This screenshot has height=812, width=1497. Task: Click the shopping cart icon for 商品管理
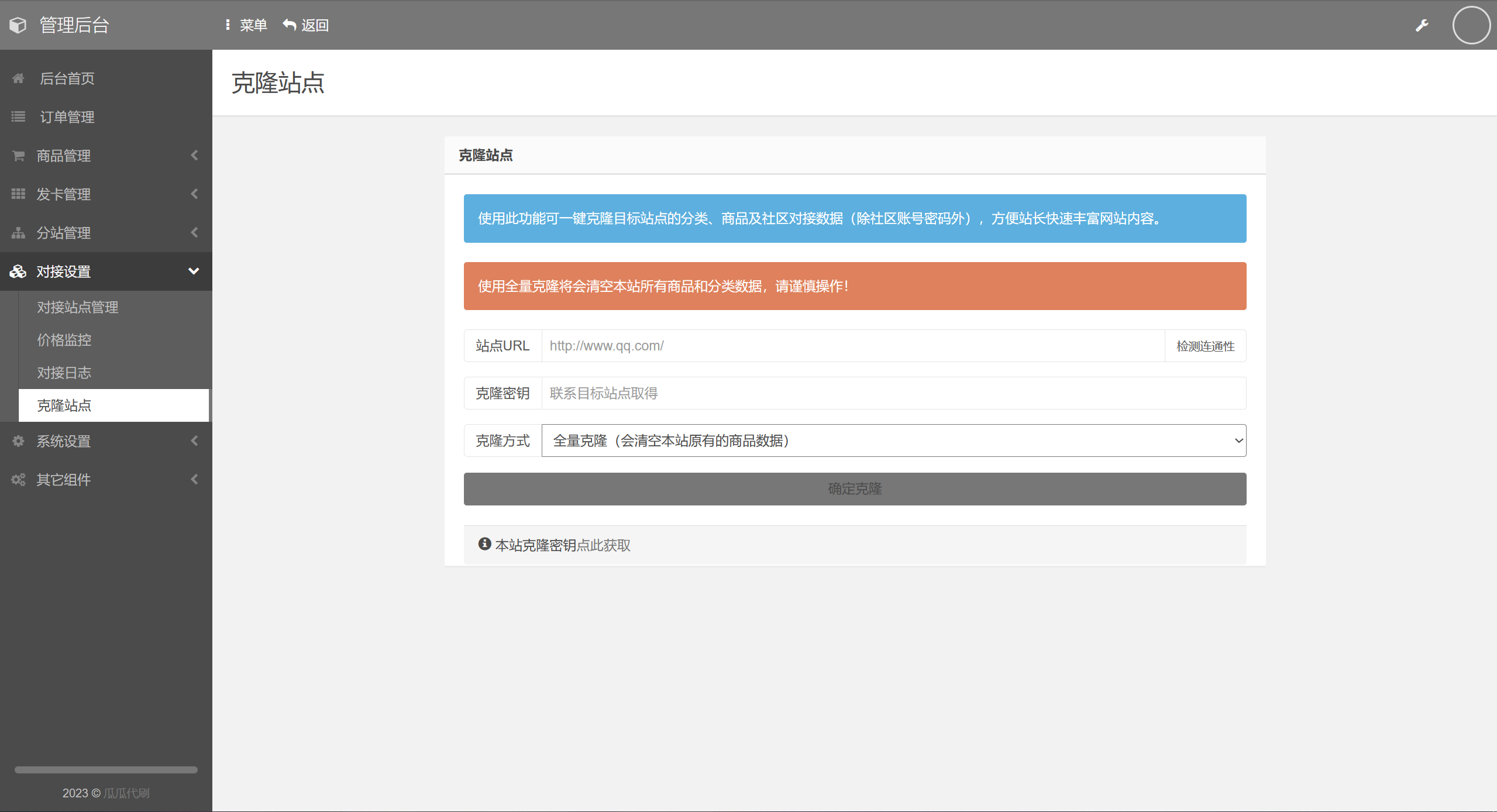(18, 156)
